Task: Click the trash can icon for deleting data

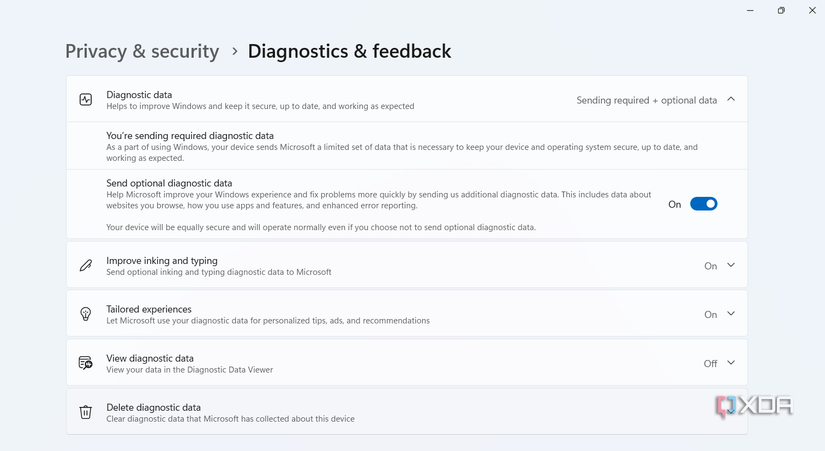Action: pos(86,412)
